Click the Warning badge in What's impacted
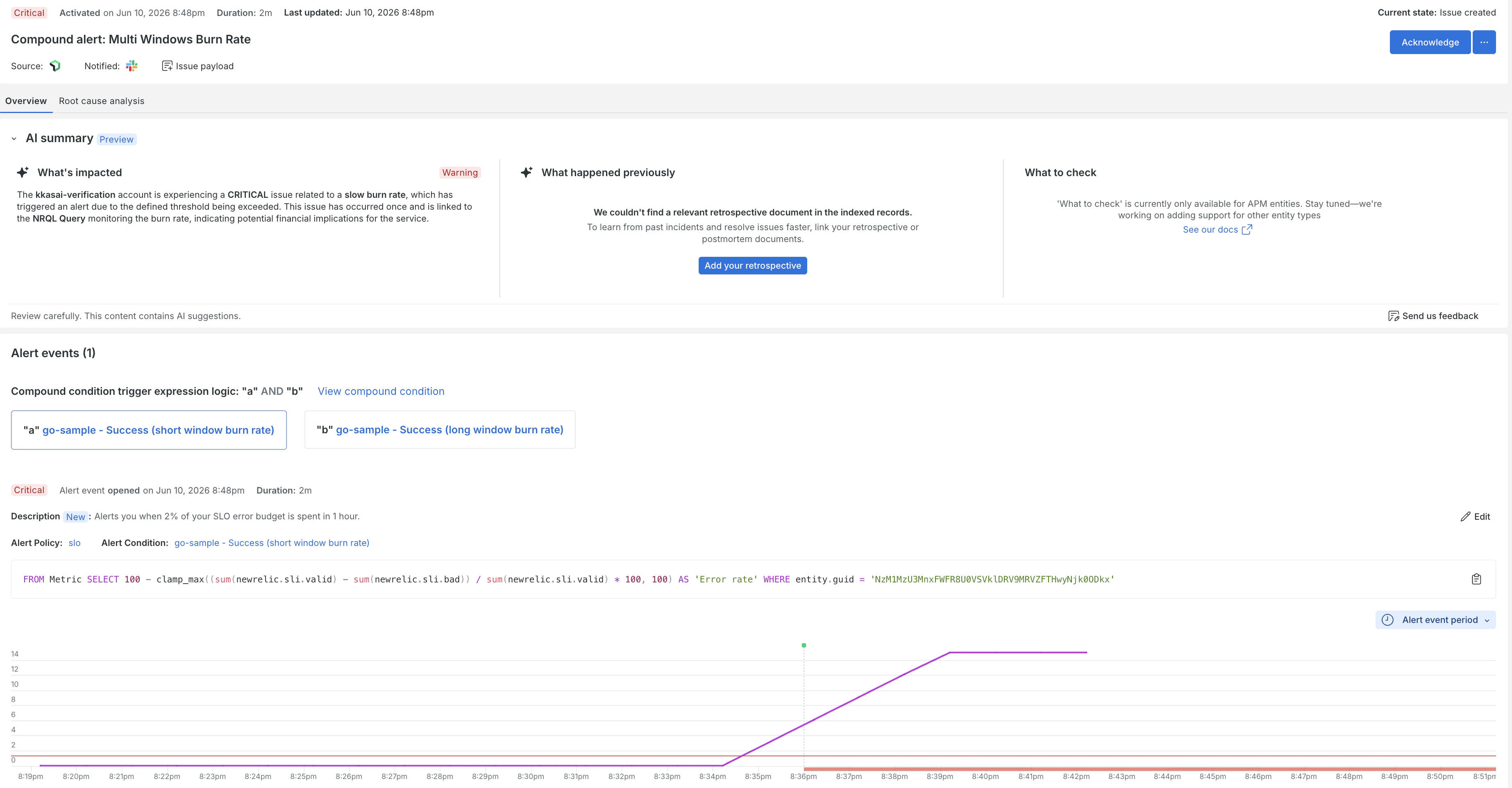The height and width of the screenshot is (788, 1512). [x=460, y=172]
